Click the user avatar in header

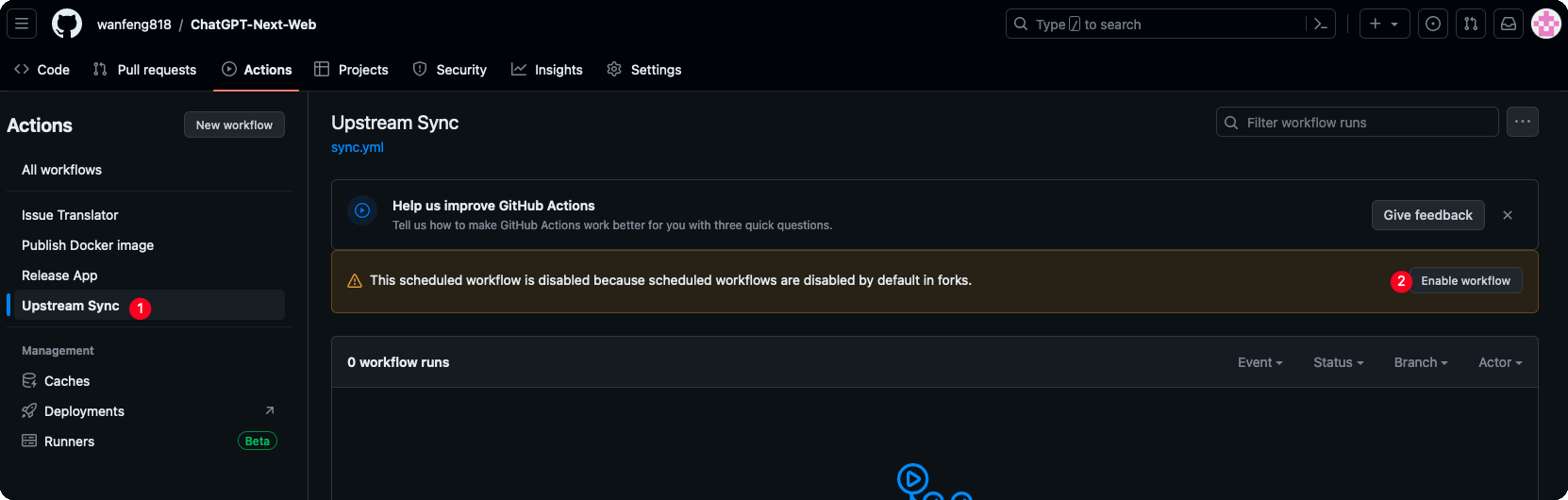click(1546, 24)
